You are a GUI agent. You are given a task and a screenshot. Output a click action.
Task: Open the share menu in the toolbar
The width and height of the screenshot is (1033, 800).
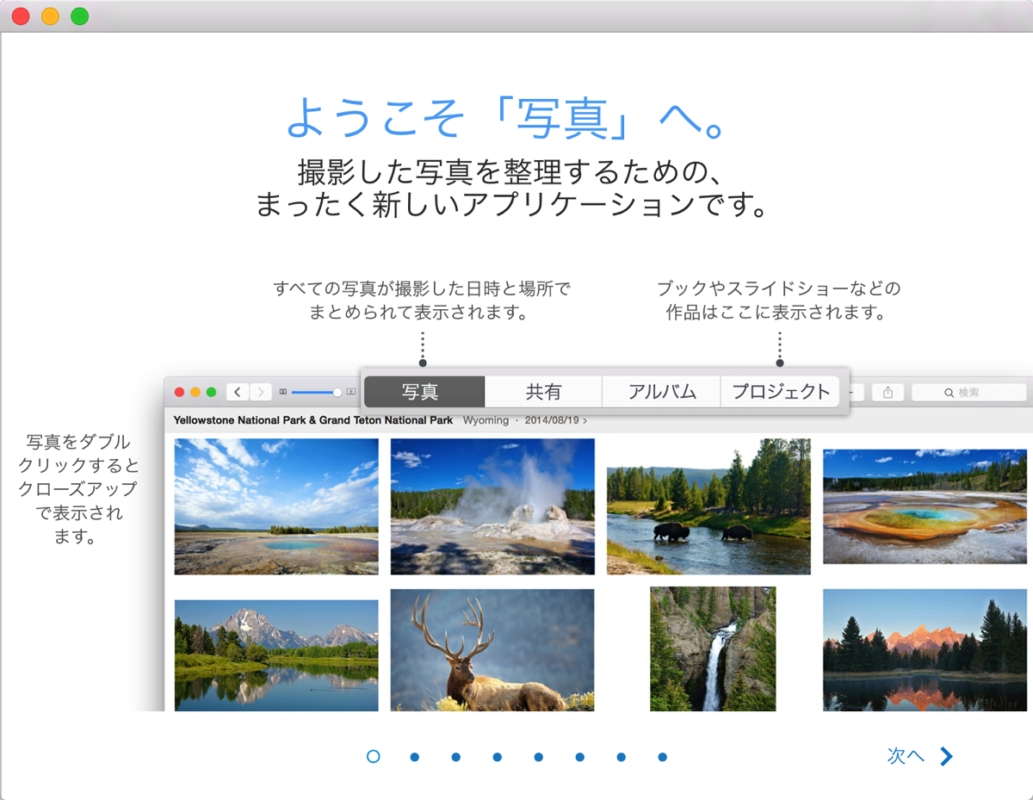888,392
